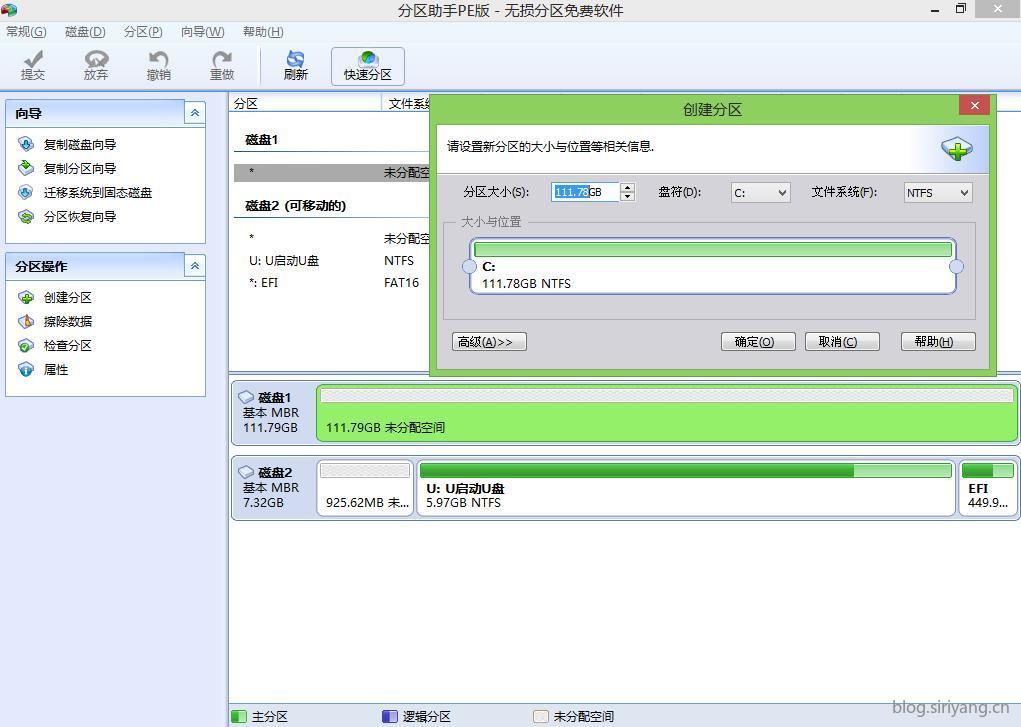Collapse the 分区操作 panel
Screen dimensions: 1021x727
[194, 266]
